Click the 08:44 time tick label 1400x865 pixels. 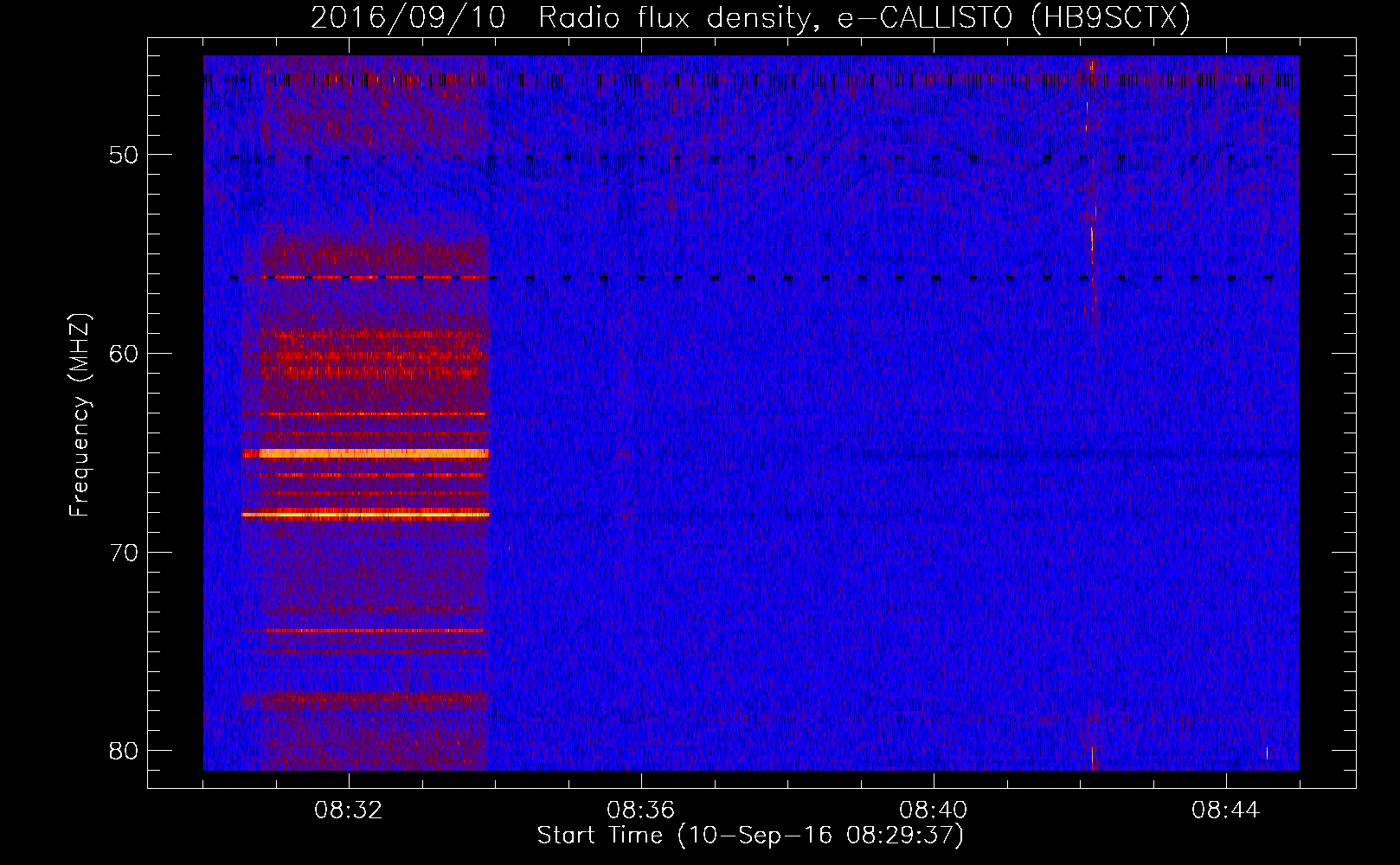pyautogui.click(x=1226, y=811)
